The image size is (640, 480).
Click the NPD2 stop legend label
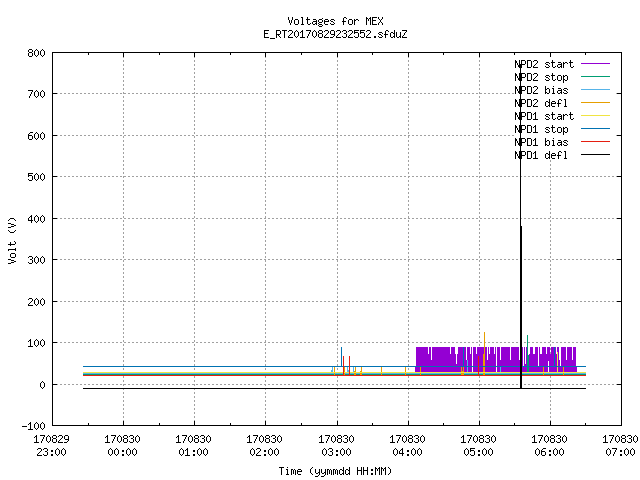click(541, 77)
